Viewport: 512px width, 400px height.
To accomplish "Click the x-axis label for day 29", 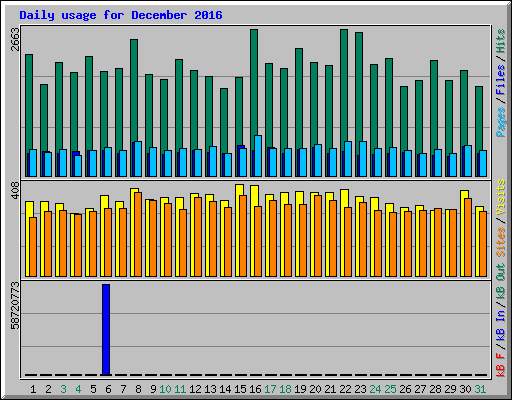I will coord(450,389).
